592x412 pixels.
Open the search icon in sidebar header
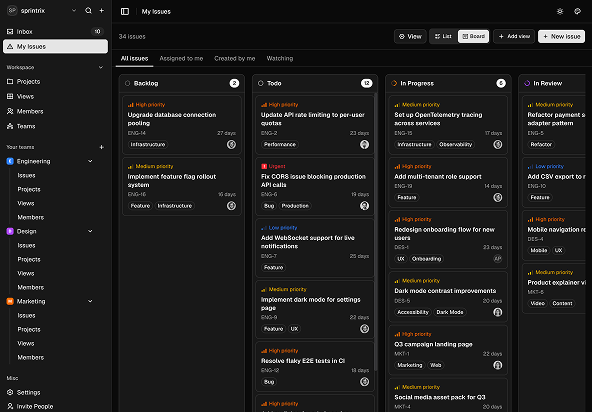coord(88,11)
